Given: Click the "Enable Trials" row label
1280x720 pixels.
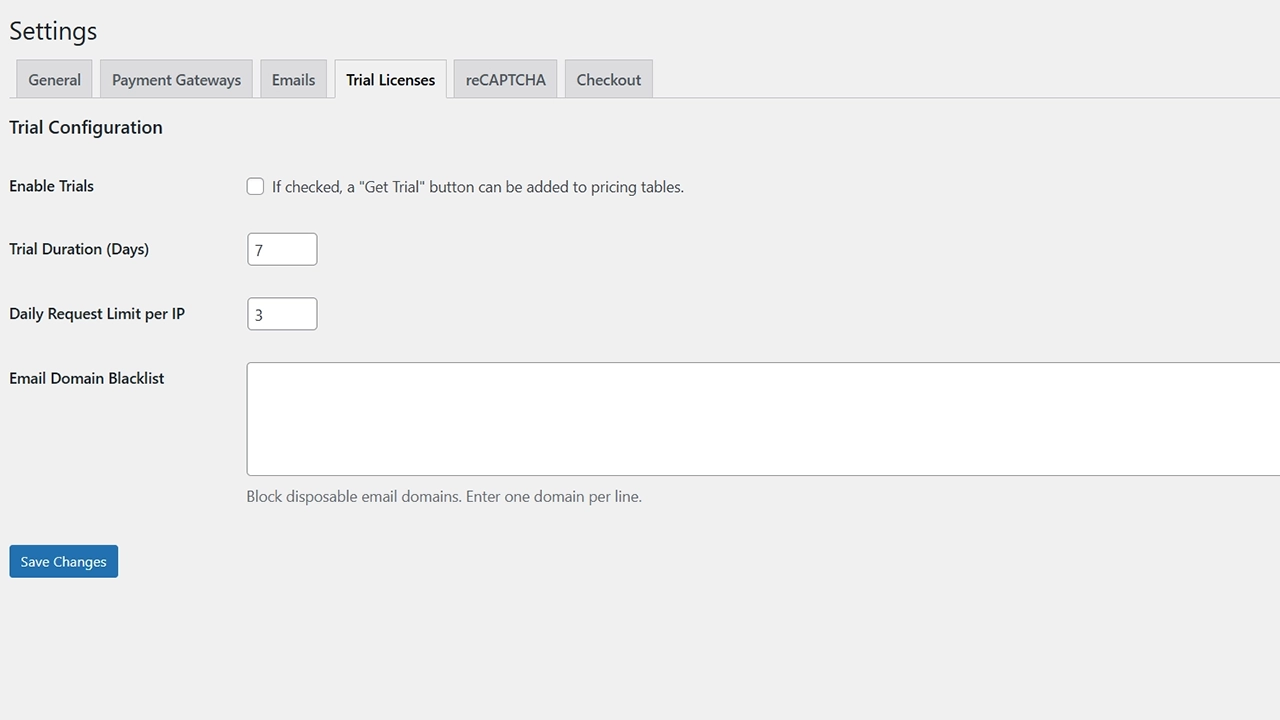Looking at the screenshot, I should [52, 186].
